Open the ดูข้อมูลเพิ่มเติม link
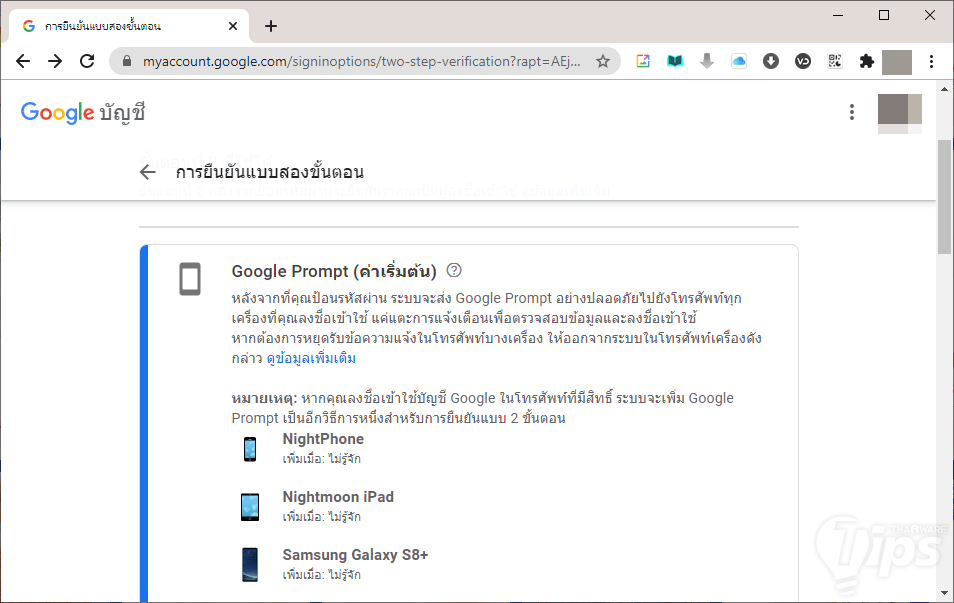This screenshot has width=954, height=603. tap(311, 358)
